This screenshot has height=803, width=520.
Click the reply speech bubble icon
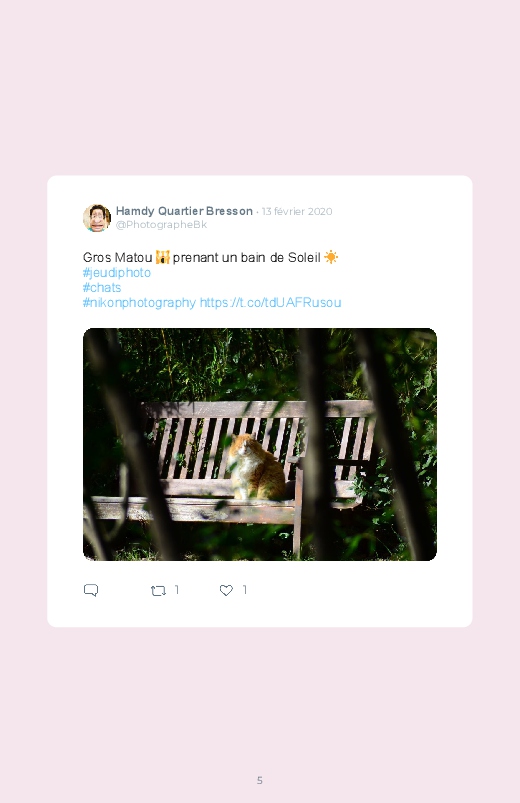pyautogui.click(x=91, y=590)
